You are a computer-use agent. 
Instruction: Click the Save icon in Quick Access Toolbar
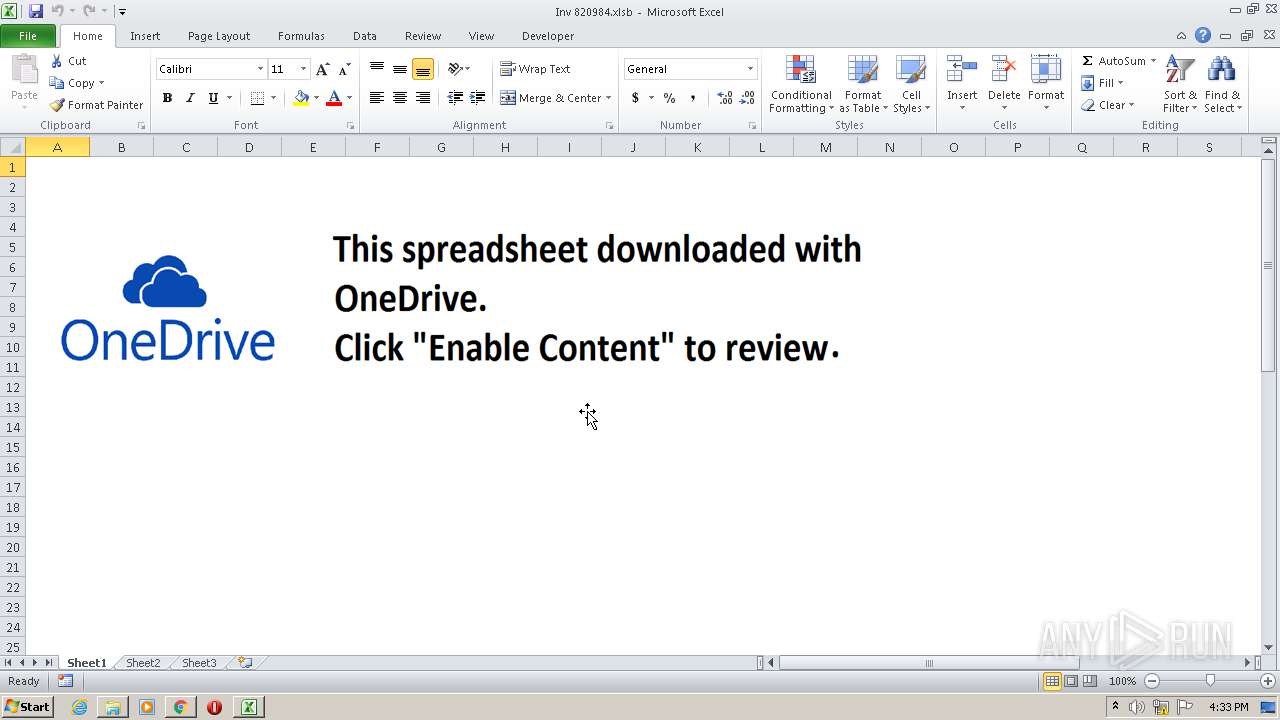tap(36, 11)
